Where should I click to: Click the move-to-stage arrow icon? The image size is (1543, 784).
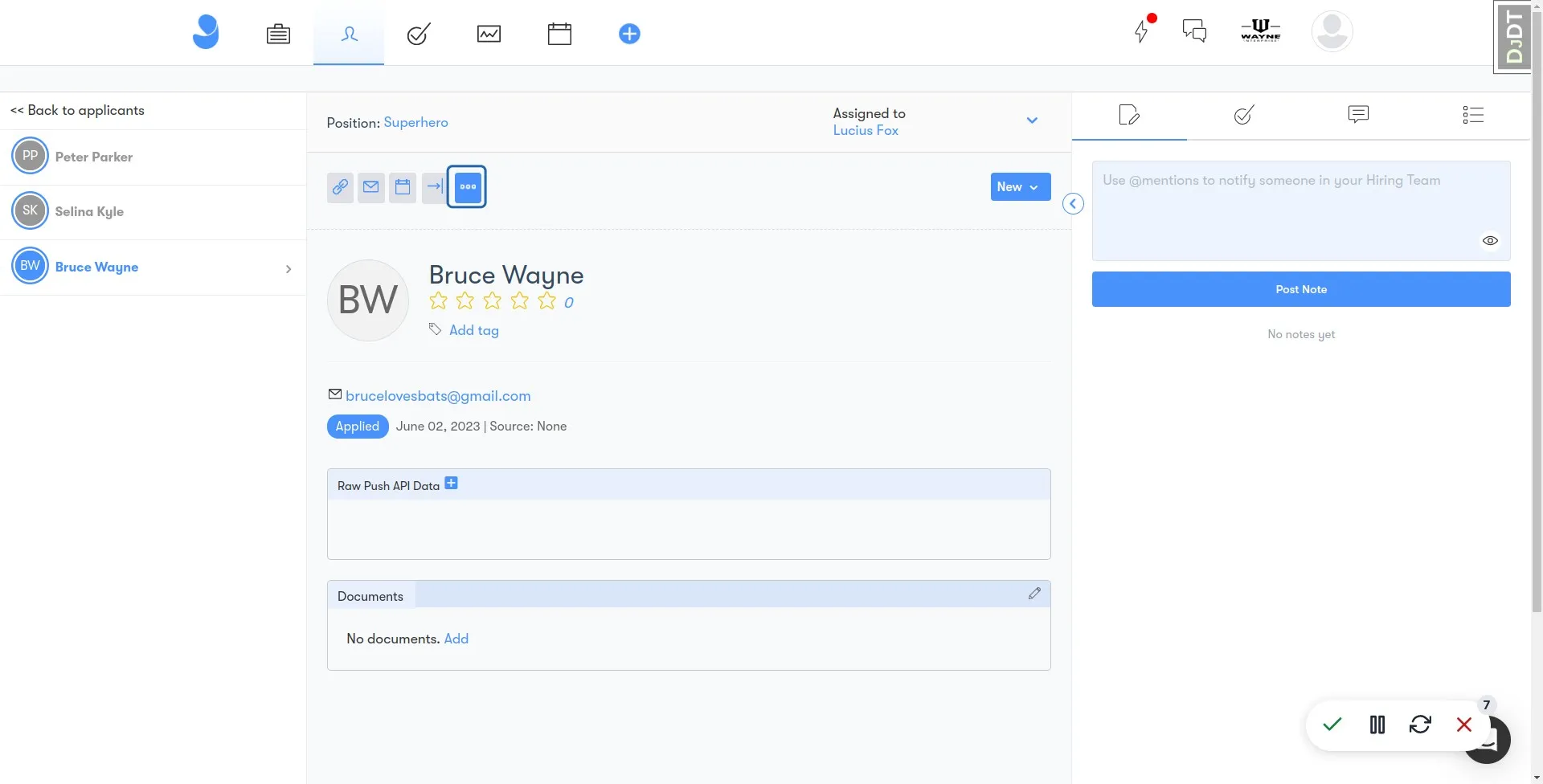click(x=434, y=187)
